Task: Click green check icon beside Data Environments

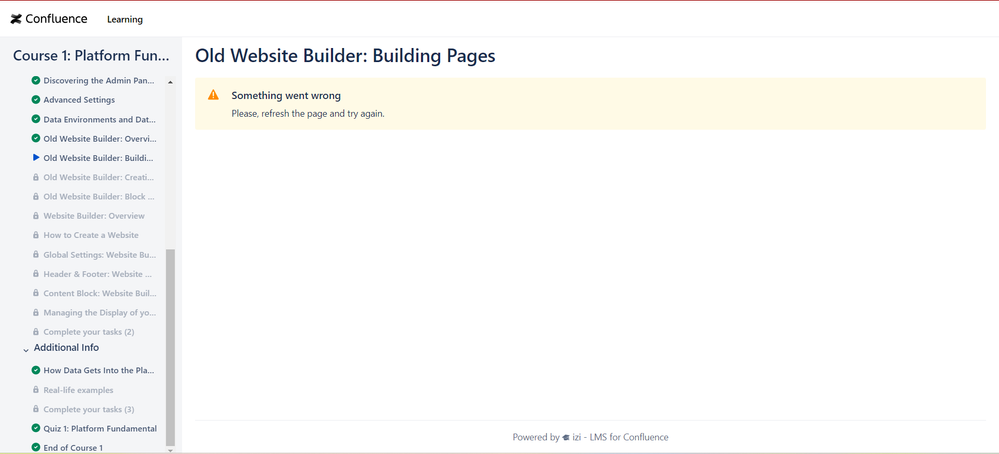Action: [36, 119]
